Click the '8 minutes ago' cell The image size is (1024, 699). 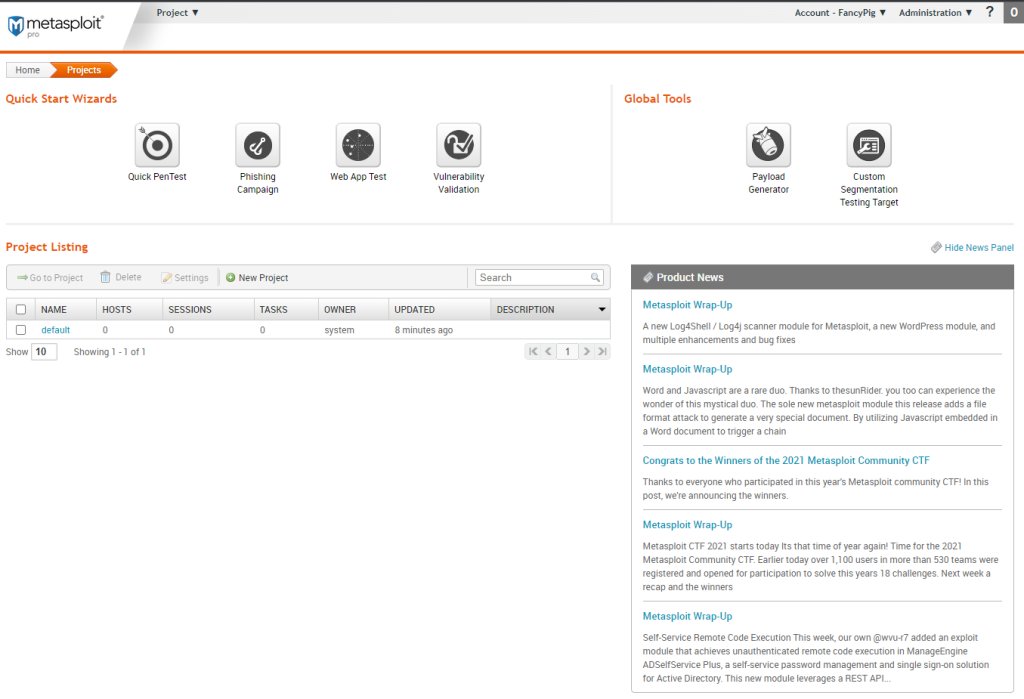pos(423,330)
